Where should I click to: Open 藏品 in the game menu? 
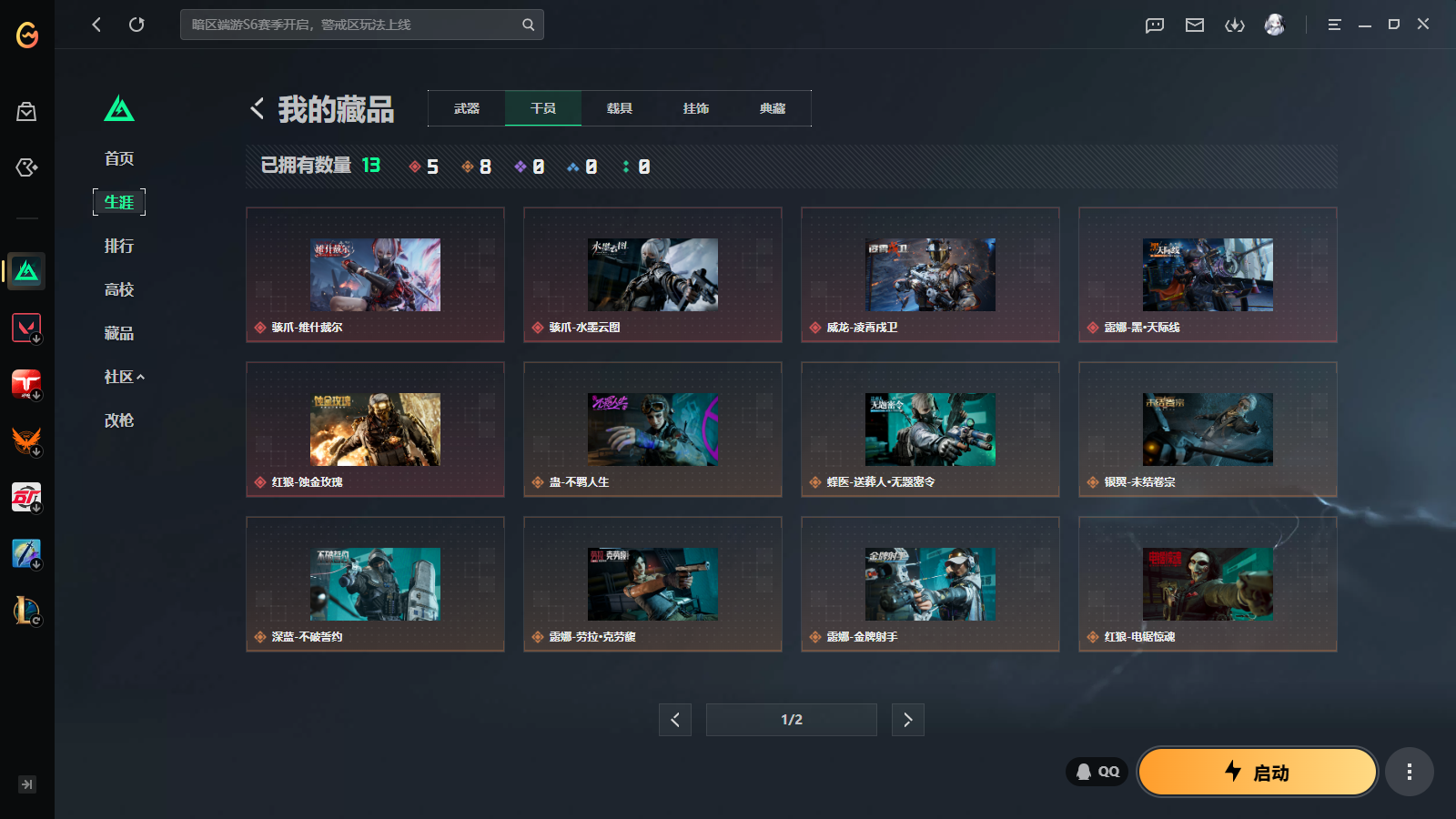tap(119, 333)
